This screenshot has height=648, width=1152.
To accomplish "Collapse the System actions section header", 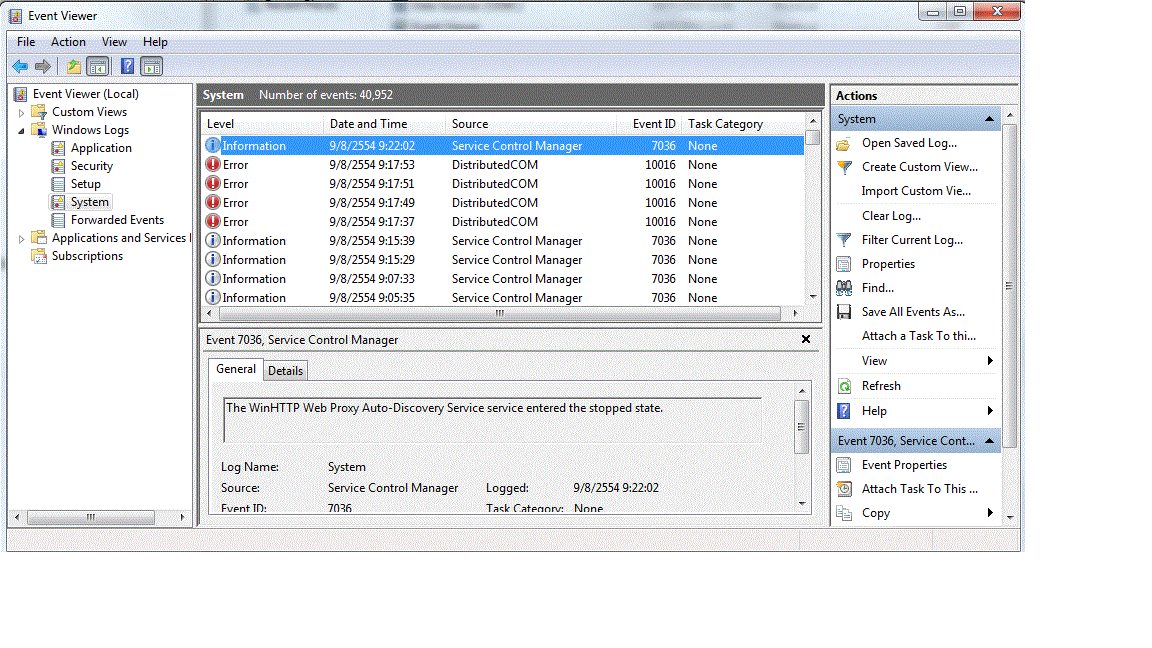I will 990,119.
